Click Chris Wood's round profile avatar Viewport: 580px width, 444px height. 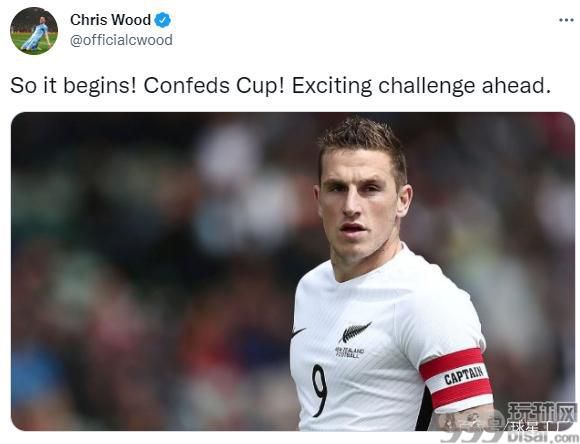pos(34,31)
